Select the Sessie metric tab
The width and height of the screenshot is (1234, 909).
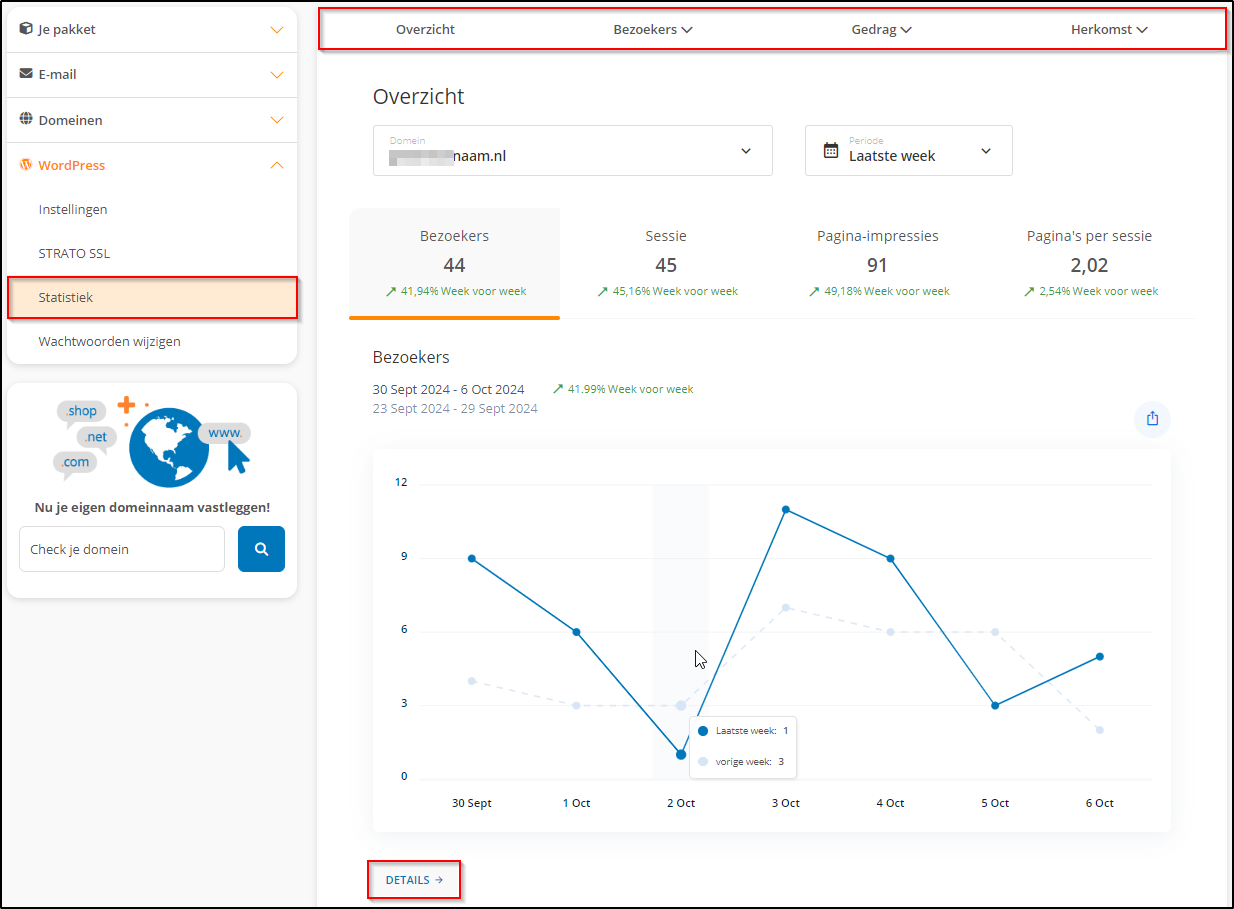coord(666,263)
